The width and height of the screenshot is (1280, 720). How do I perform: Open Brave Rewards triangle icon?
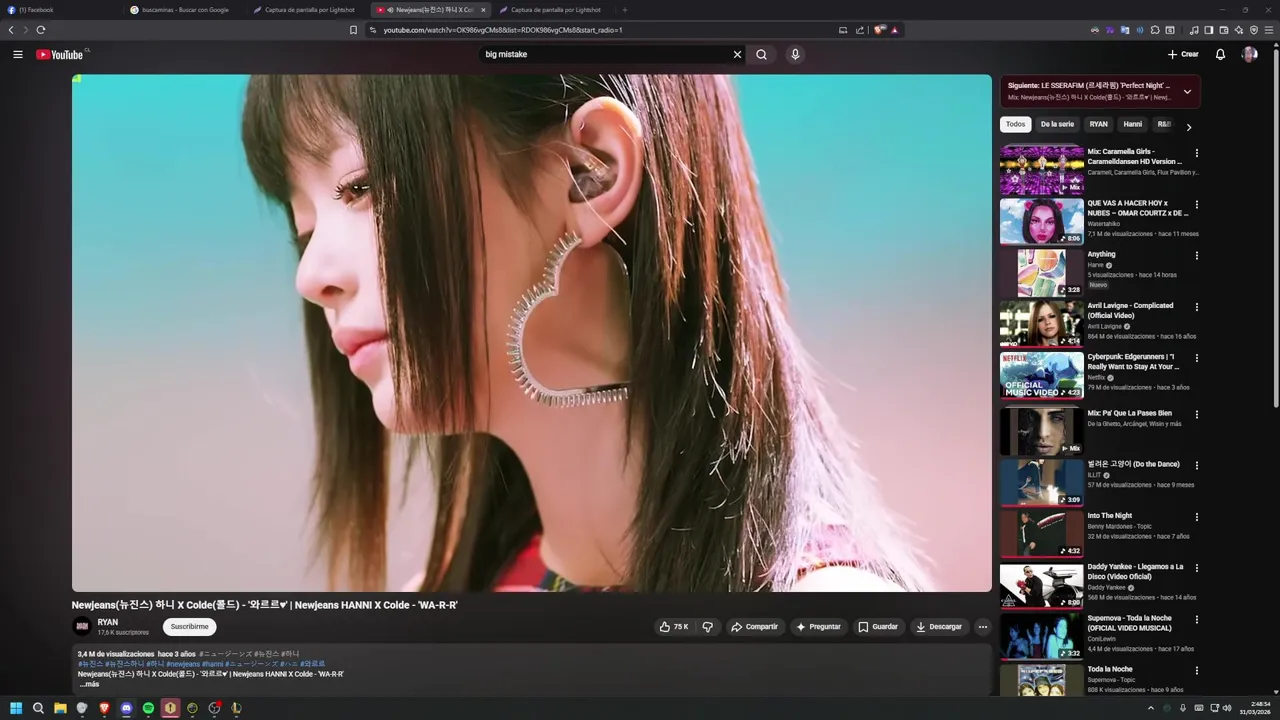(x=894, y=30)
